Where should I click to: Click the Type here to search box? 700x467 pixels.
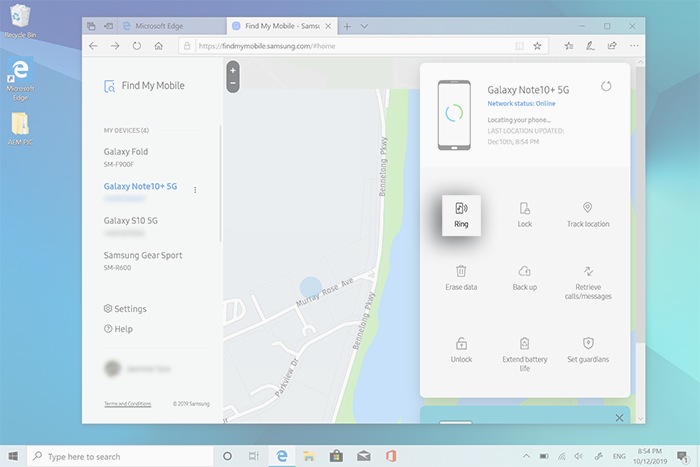point(121,456)
